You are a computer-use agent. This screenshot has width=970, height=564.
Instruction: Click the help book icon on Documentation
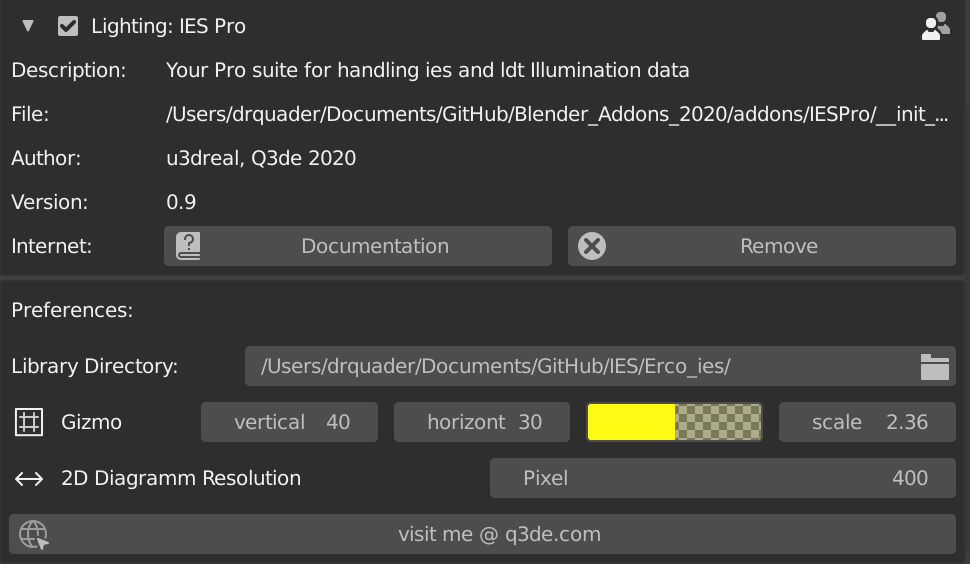tap(188, 246)
